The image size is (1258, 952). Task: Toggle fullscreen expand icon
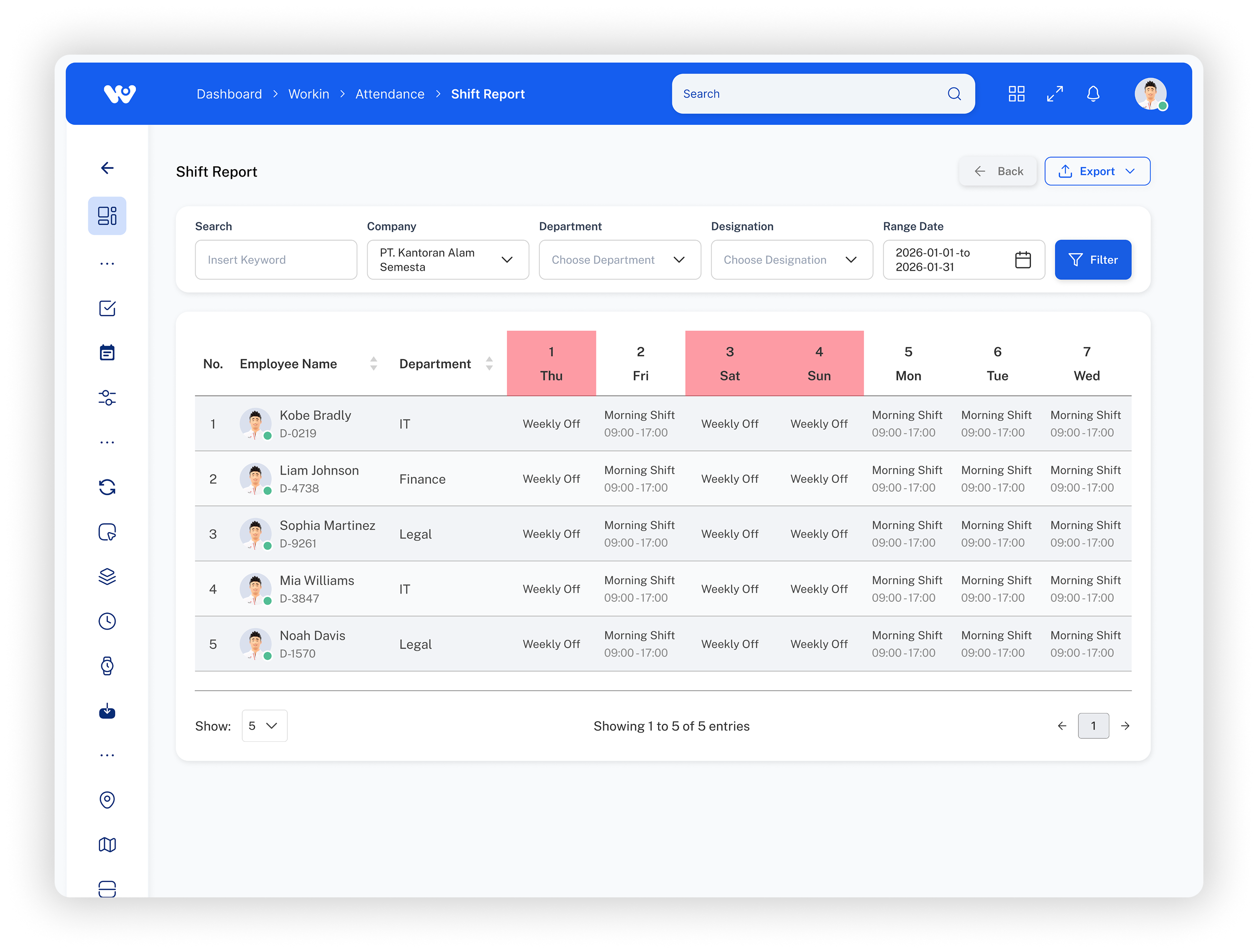click(x=1055, y=94)
